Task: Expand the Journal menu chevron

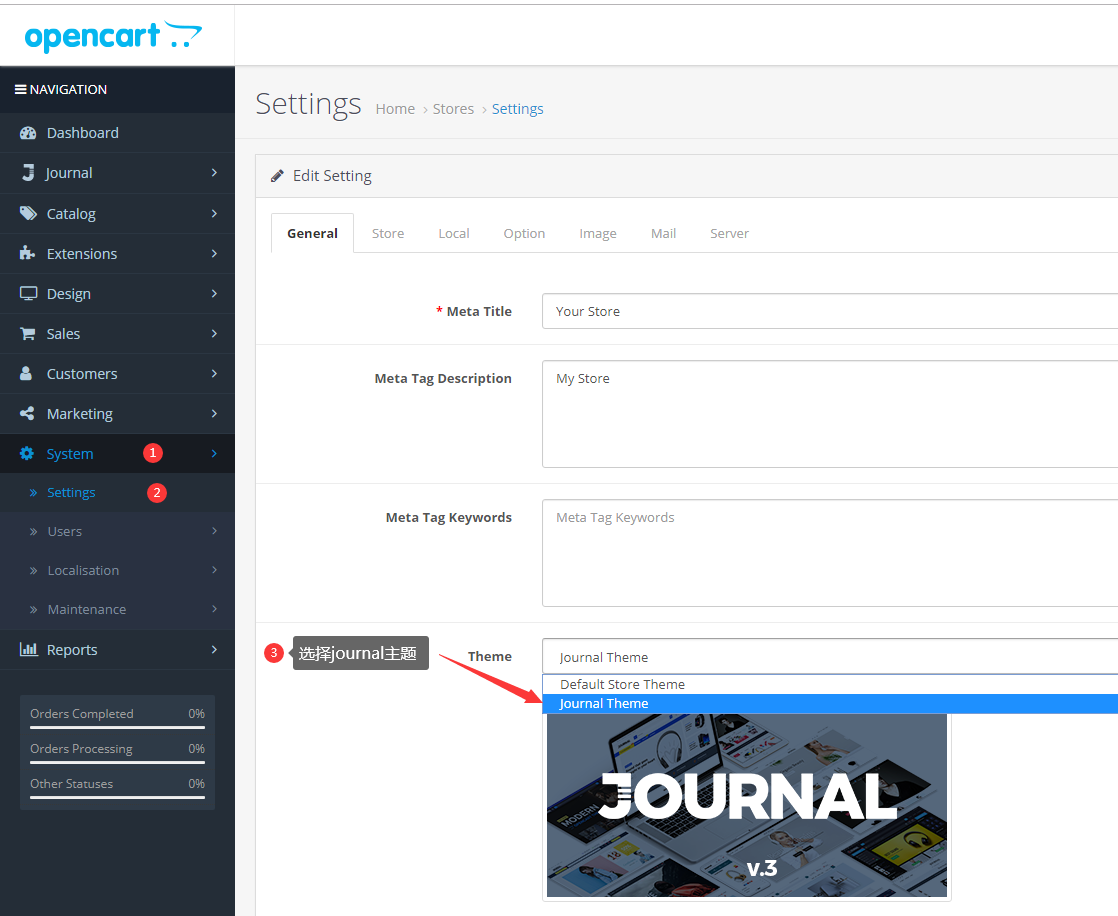Action: click(214, 173)
